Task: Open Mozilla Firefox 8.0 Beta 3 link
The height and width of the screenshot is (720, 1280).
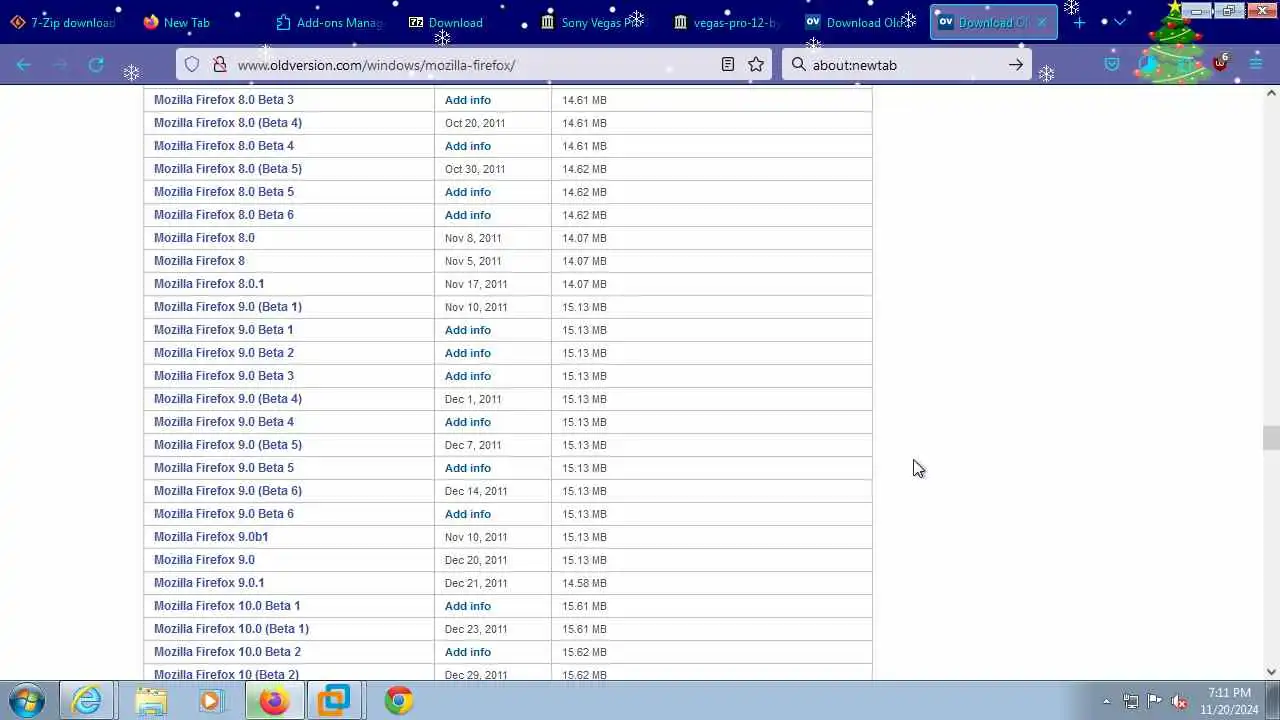Action: pyautogui.click(x=224, y=100)
